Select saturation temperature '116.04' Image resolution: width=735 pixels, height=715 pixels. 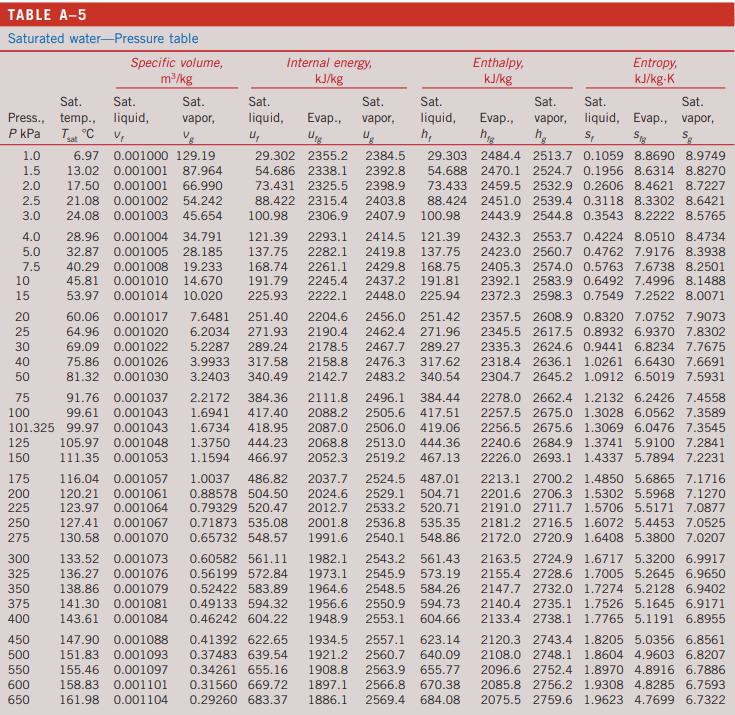click(79, 479)
